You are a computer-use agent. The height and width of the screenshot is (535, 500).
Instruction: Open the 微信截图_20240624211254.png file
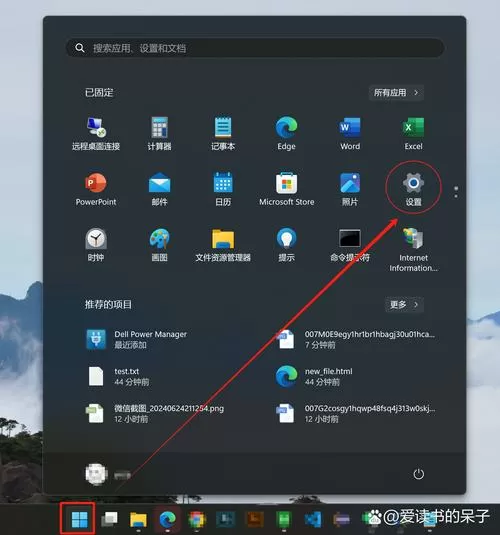(x=155, y=414)
